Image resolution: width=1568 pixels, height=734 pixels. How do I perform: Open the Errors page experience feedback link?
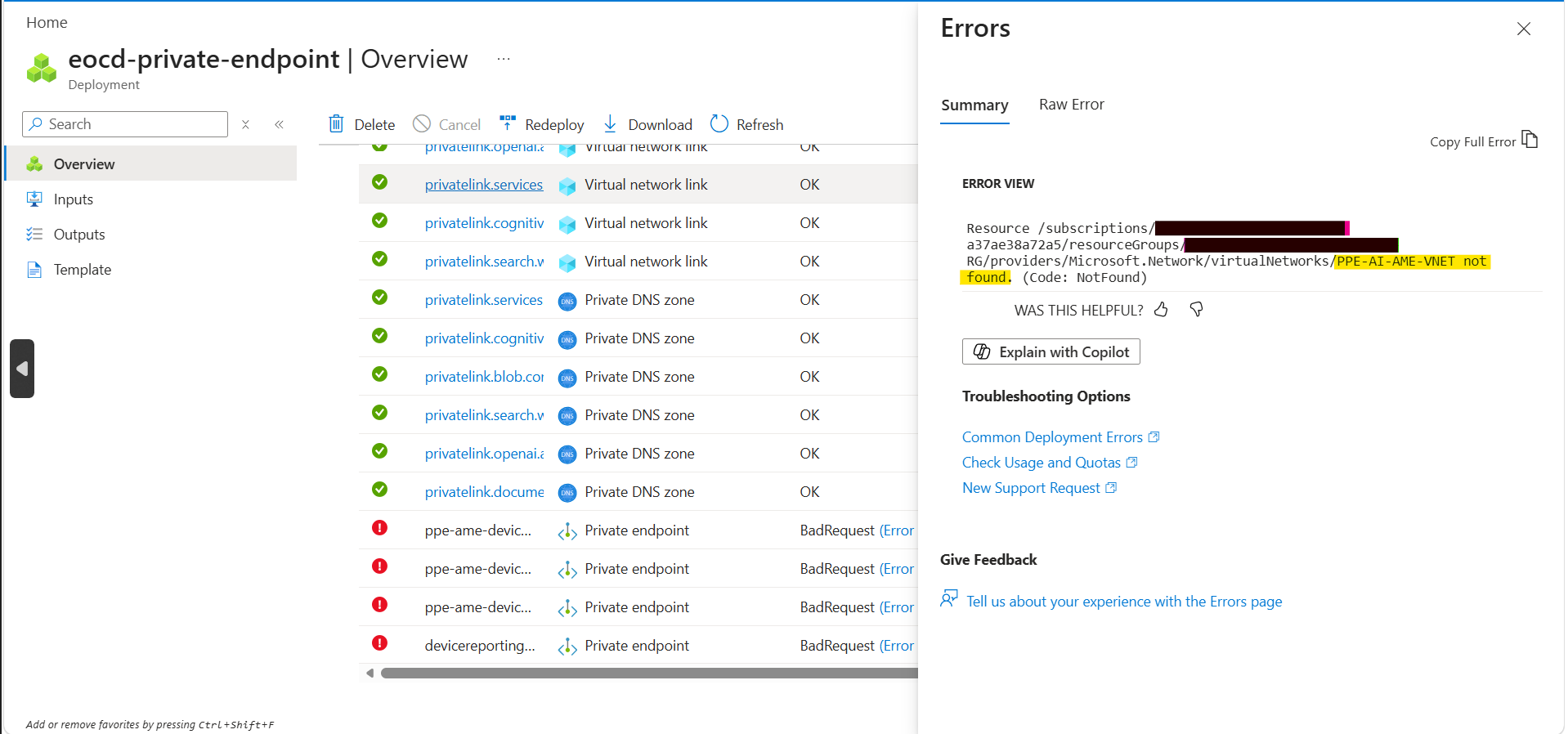tap(1124, 602)
